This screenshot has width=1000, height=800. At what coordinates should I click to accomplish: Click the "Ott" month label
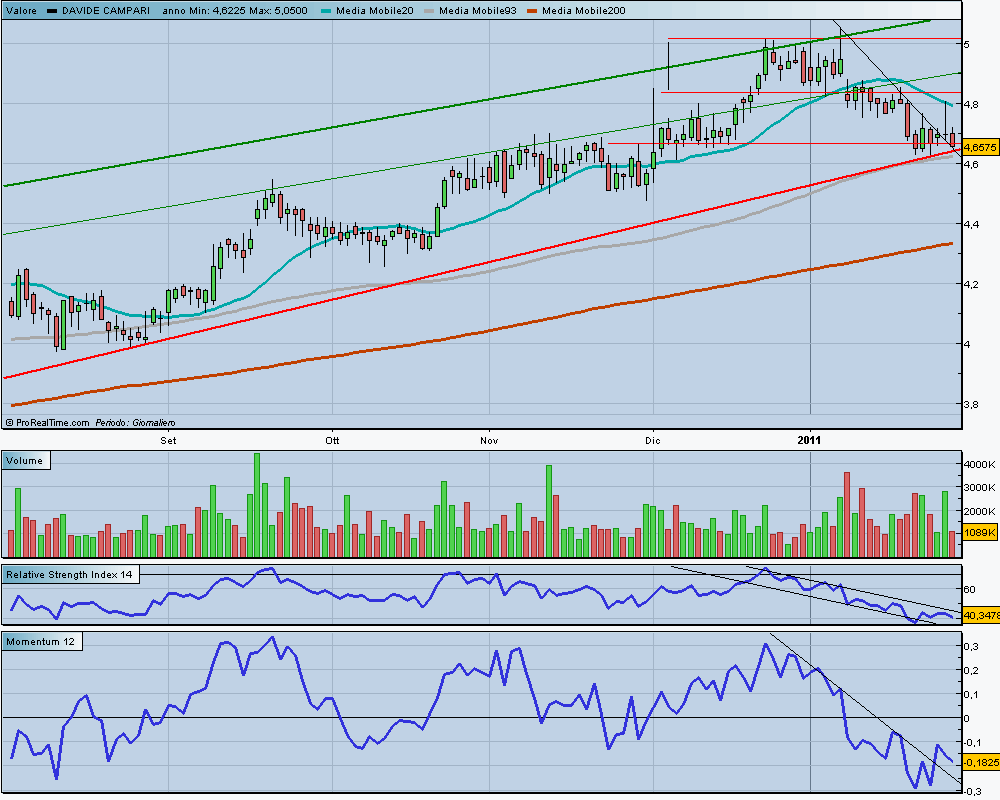point(332,440)
